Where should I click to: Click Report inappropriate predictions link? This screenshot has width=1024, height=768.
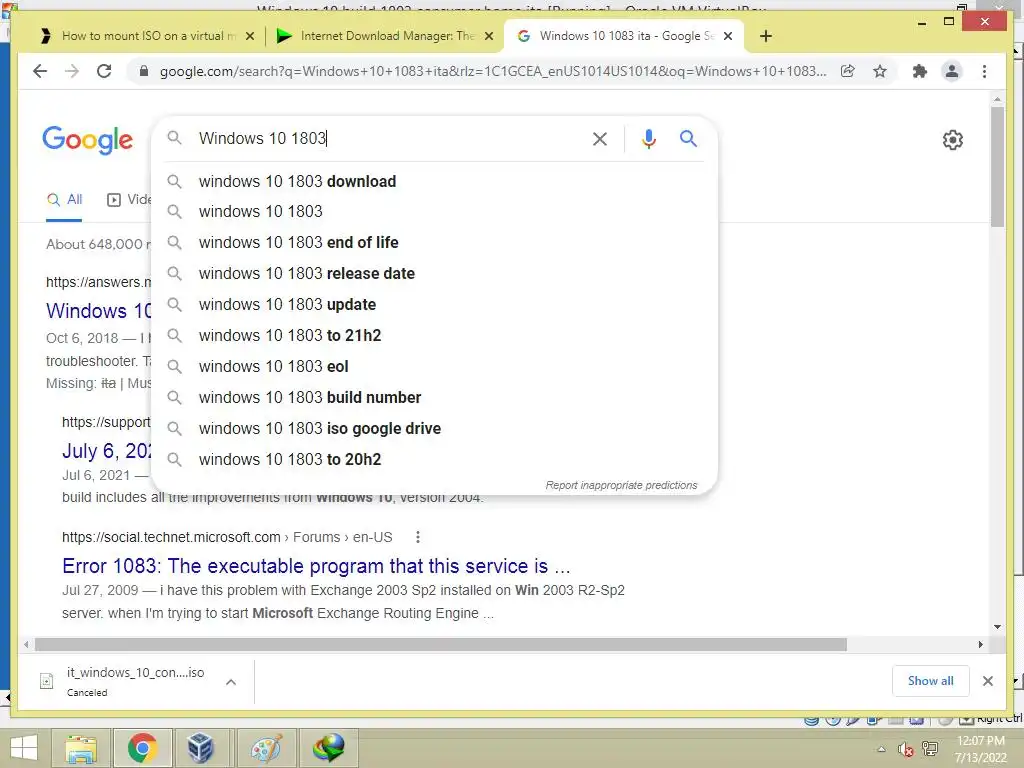pos(621,485)
